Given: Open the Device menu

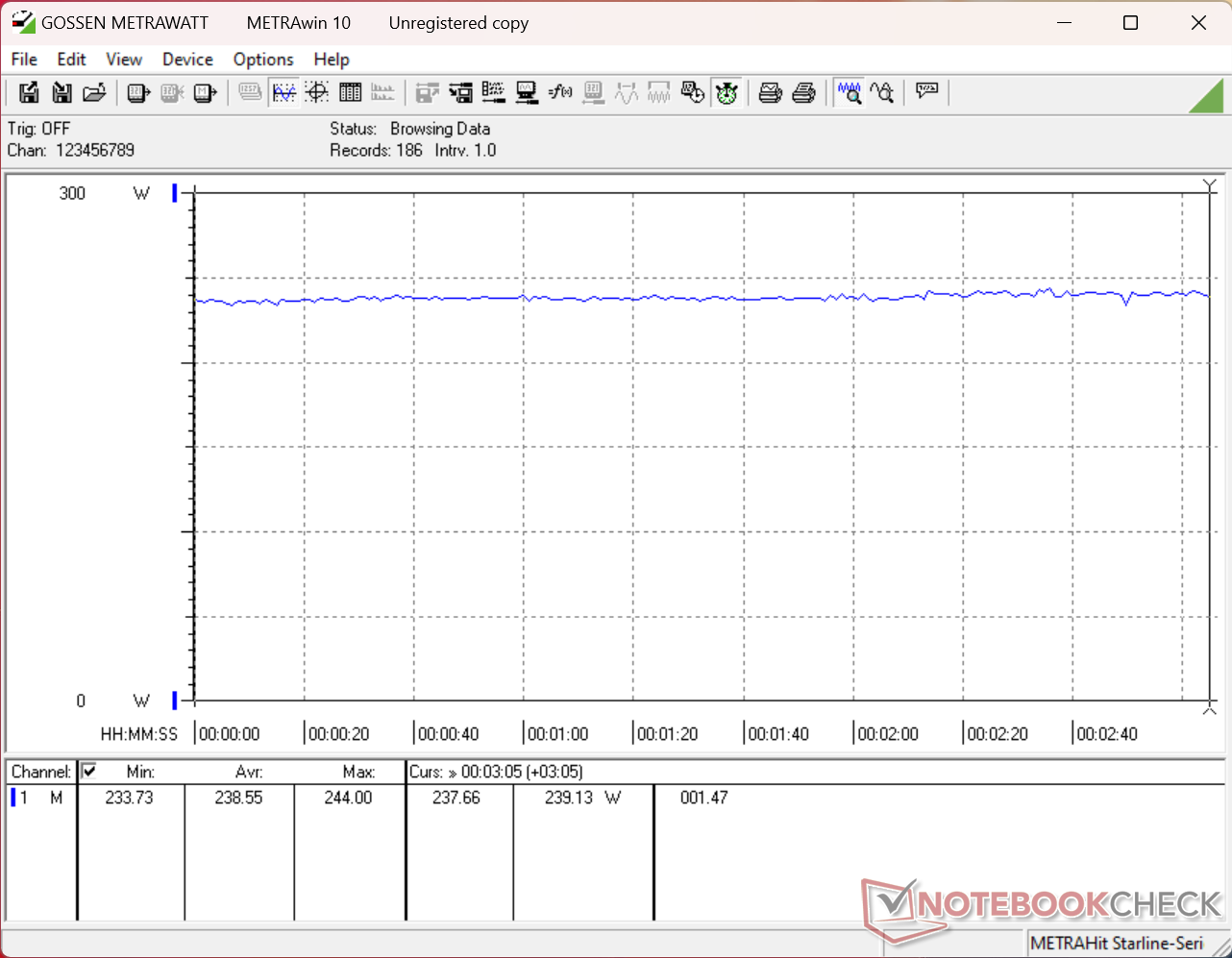Looking at the screenshot, I should (x=187, y=60).
